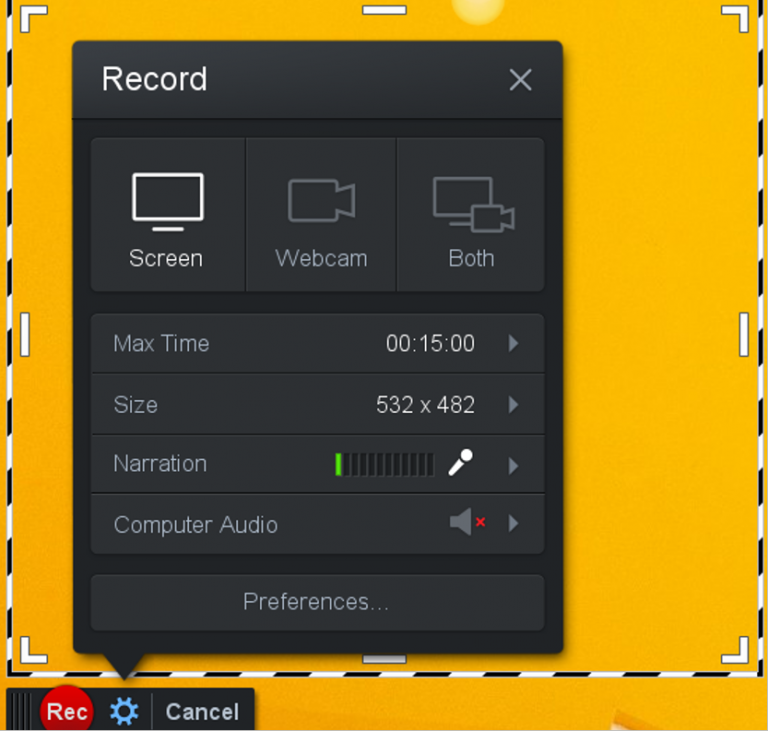Expand the Max Time options arrow
768x731 pixels.
513,343
